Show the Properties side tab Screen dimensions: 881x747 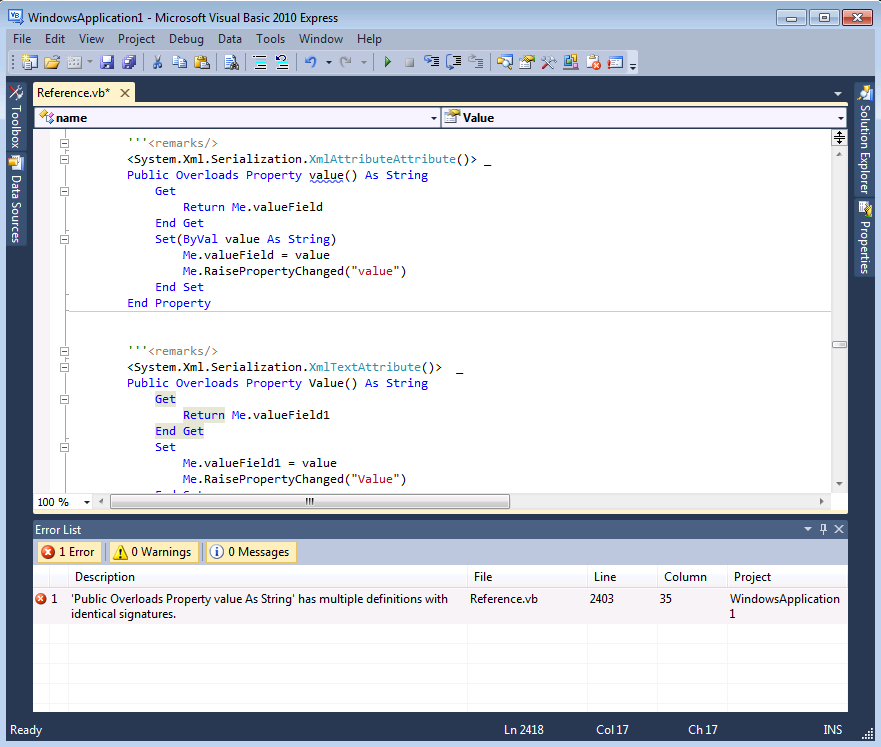[864, 238]
